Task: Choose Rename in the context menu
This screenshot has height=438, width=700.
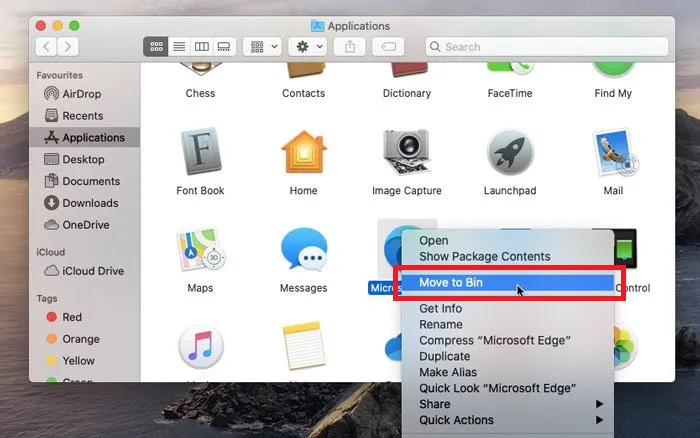Action: click(x=508, y=324)
